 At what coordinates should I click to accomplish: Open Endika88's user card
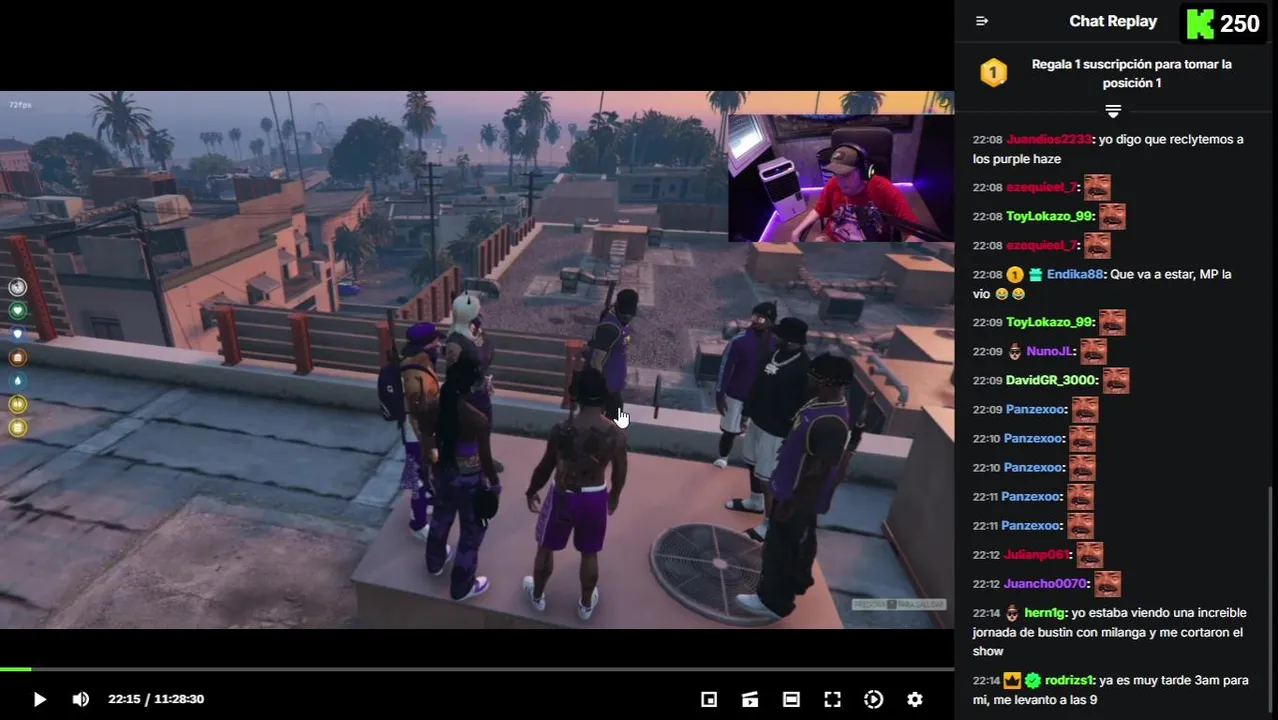1075,274
